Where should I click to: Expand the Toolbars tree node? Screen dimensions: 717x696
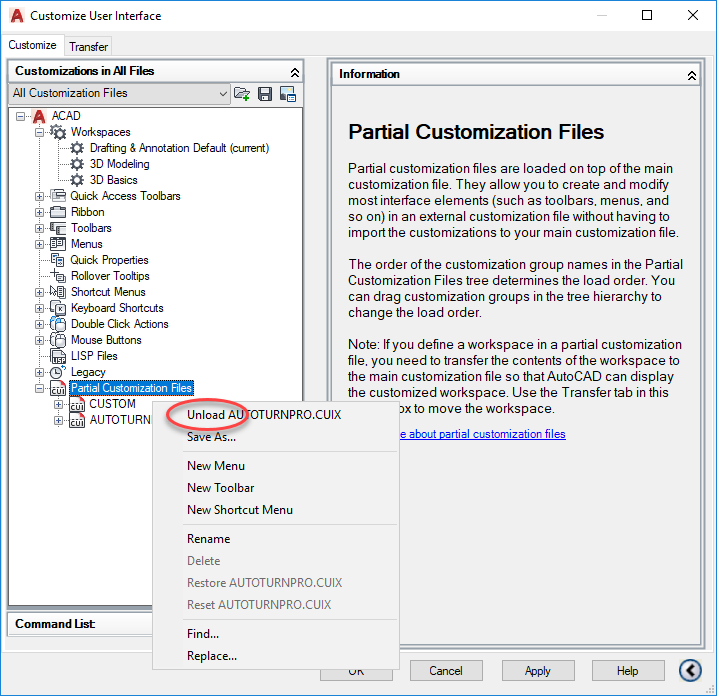tap(39, 229)
